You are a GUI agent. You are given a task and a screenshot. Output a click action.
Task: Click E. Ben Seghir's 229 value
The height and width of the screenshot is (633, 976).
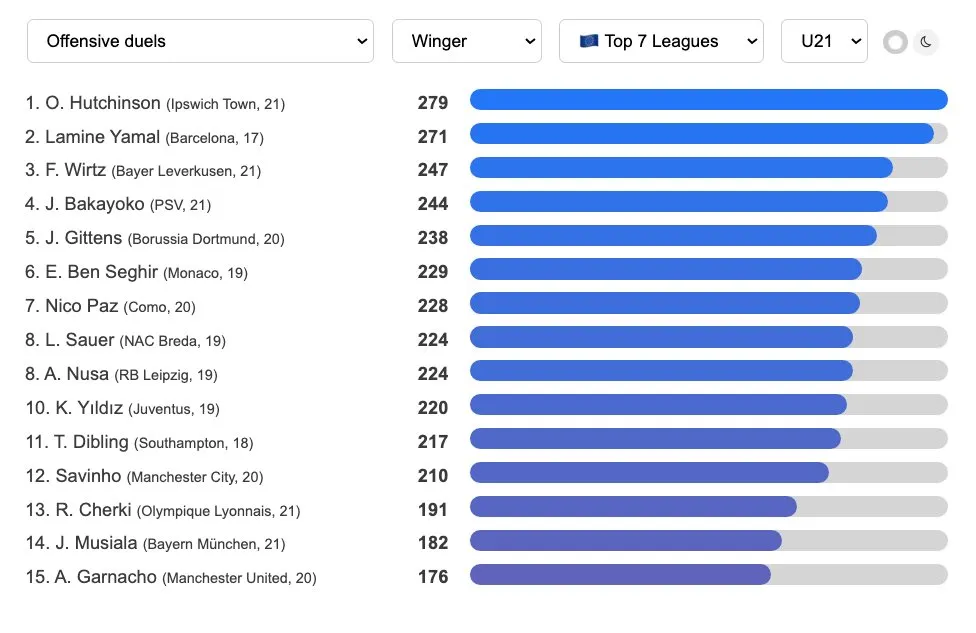(433, 272)
